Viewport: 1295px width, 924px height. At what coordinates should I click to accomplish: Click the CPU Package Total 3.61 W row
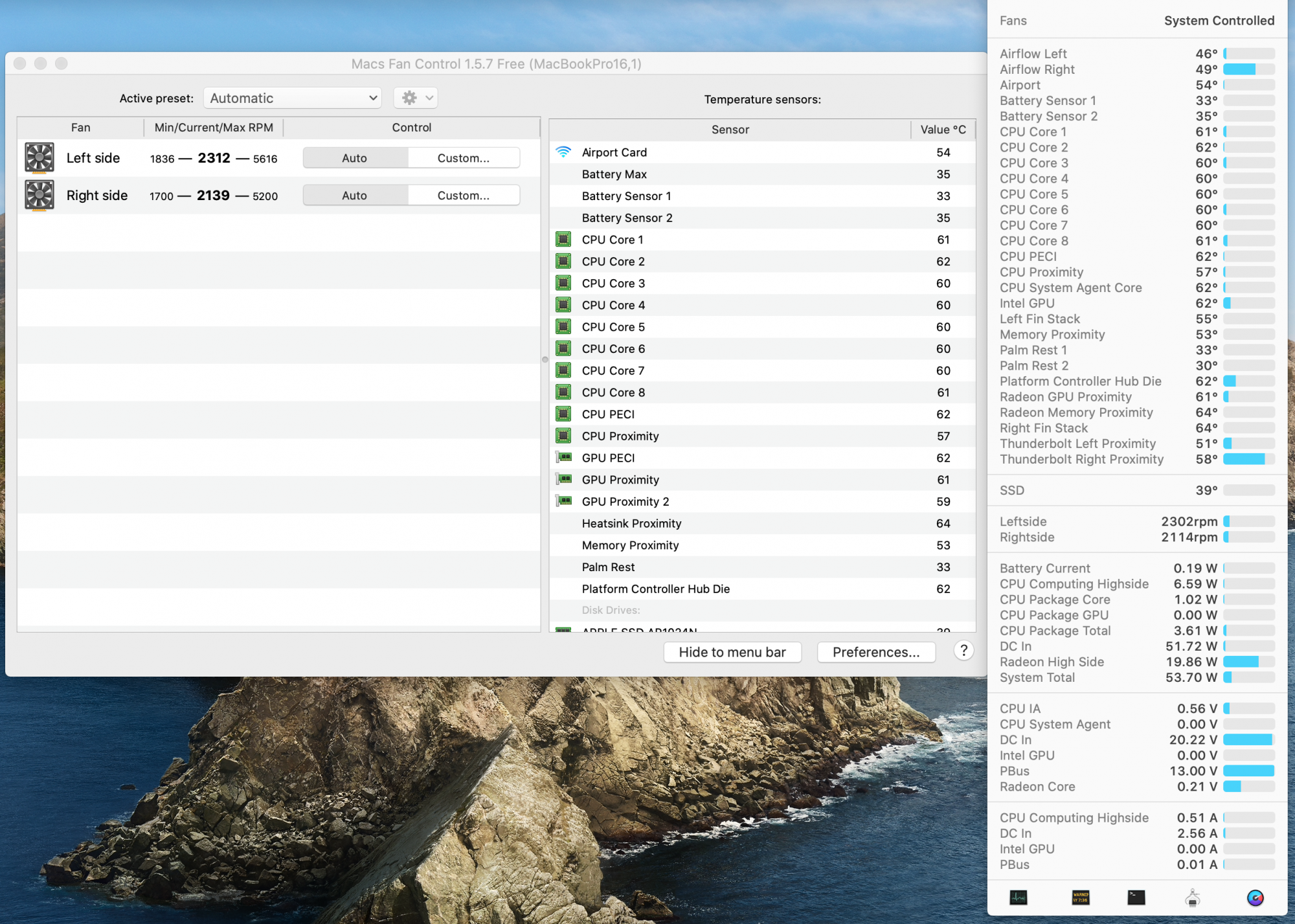pos(1137,631)
